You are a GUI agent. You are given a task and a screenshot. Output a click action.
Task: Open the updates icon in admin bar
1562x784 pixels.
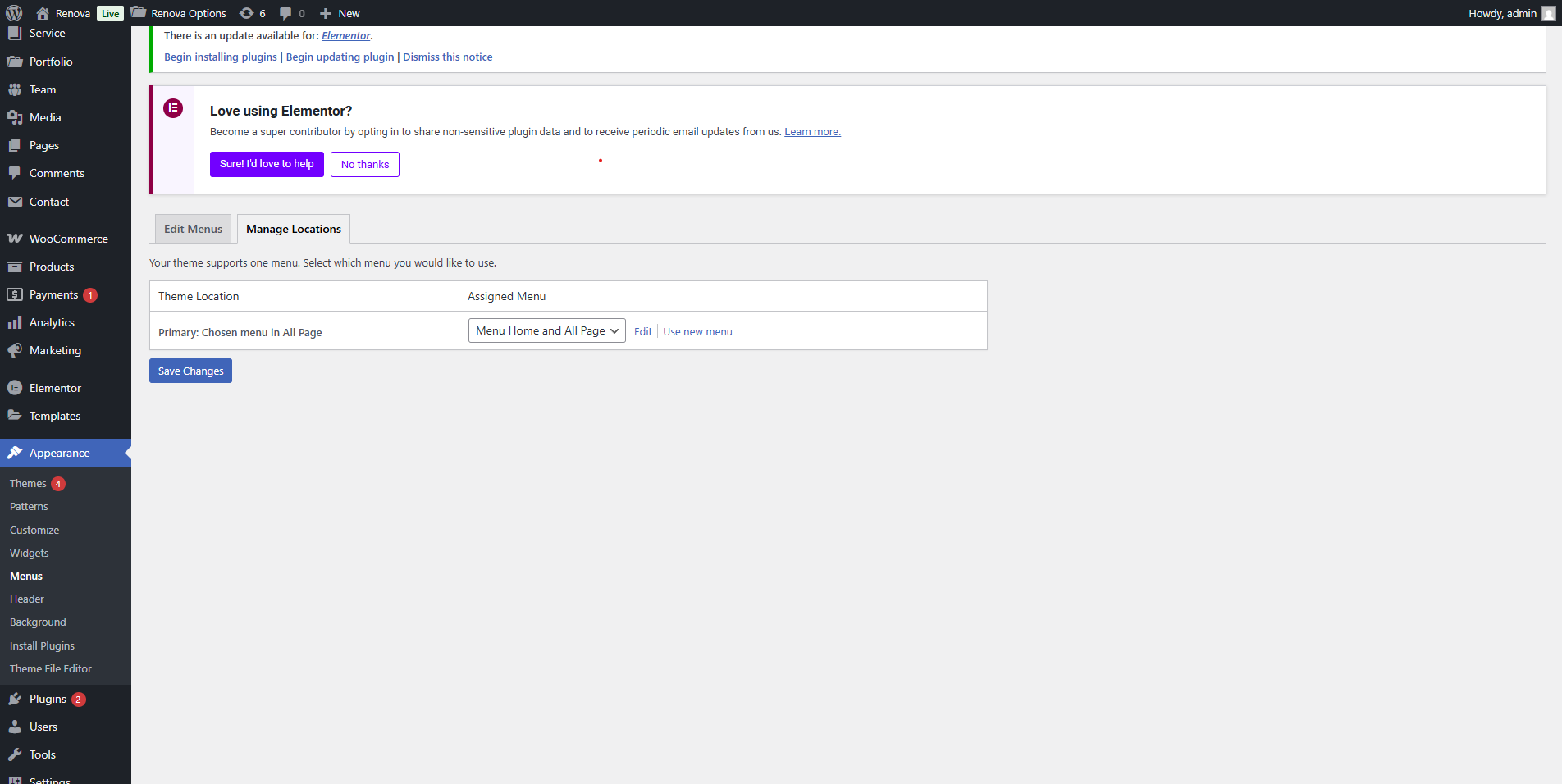pos(246,13)
